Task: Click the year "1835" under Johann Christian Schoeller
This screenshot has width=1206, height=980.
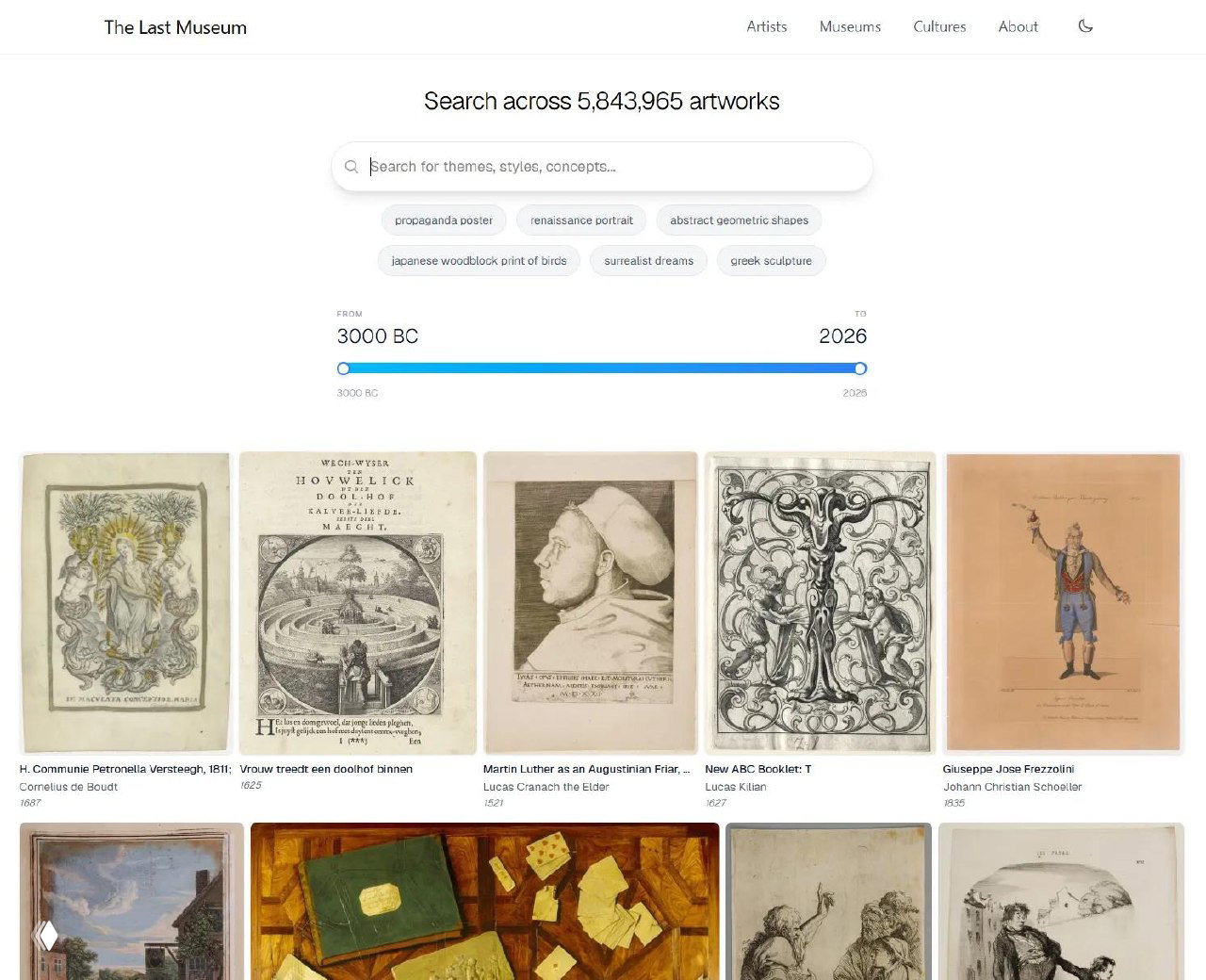Action: 954,803
